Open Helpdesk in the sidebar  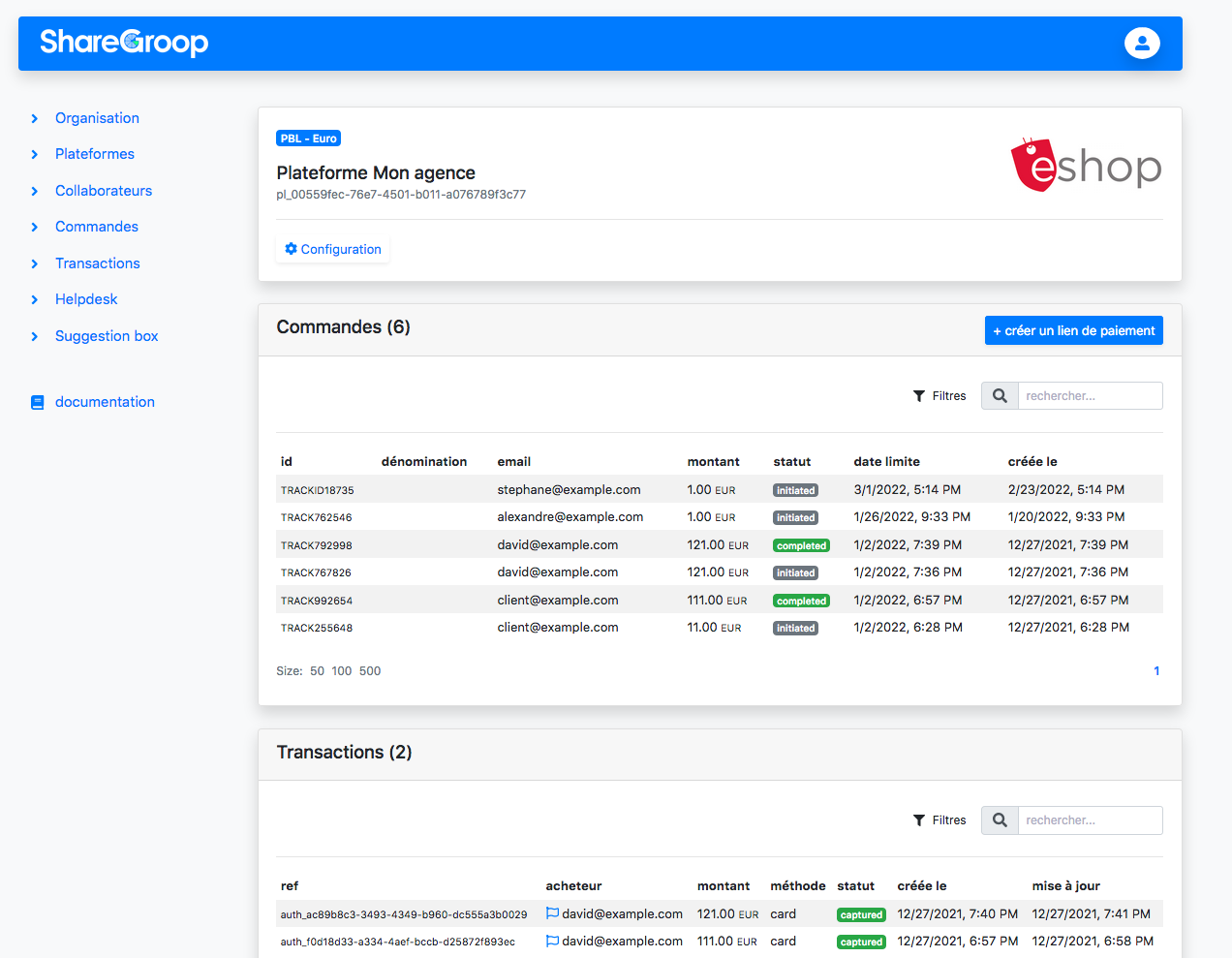point(86,299)
